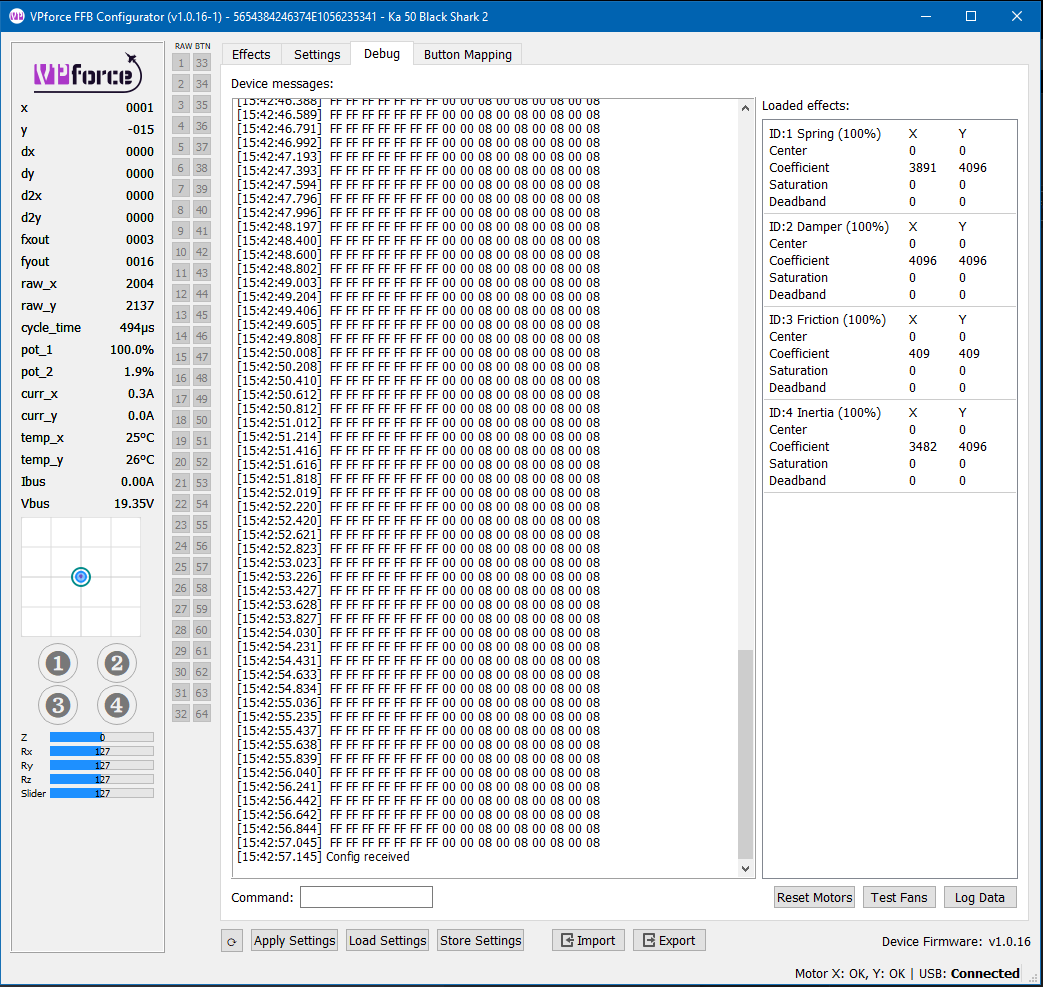
Task: Click Load Settings
Action: (387, 940)
